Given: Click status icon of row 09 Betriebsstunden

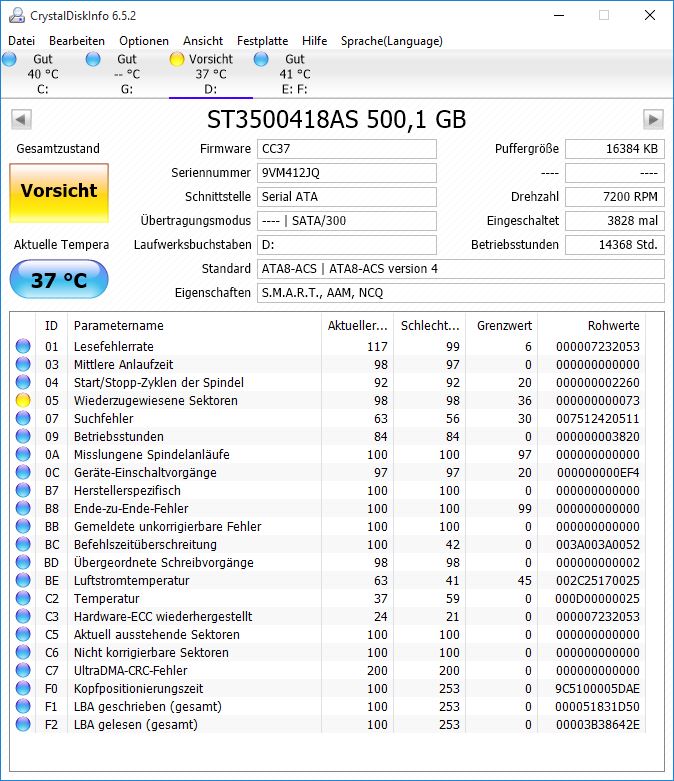Looking at the screenshot, I should pyautogui.click(x=23, y=436).
